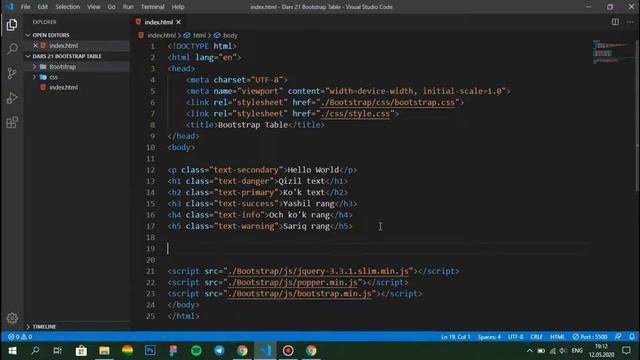Viewport: 640px width, 360px height.
Task: Open Spotify from taskbar
Action: click(196, 351)
